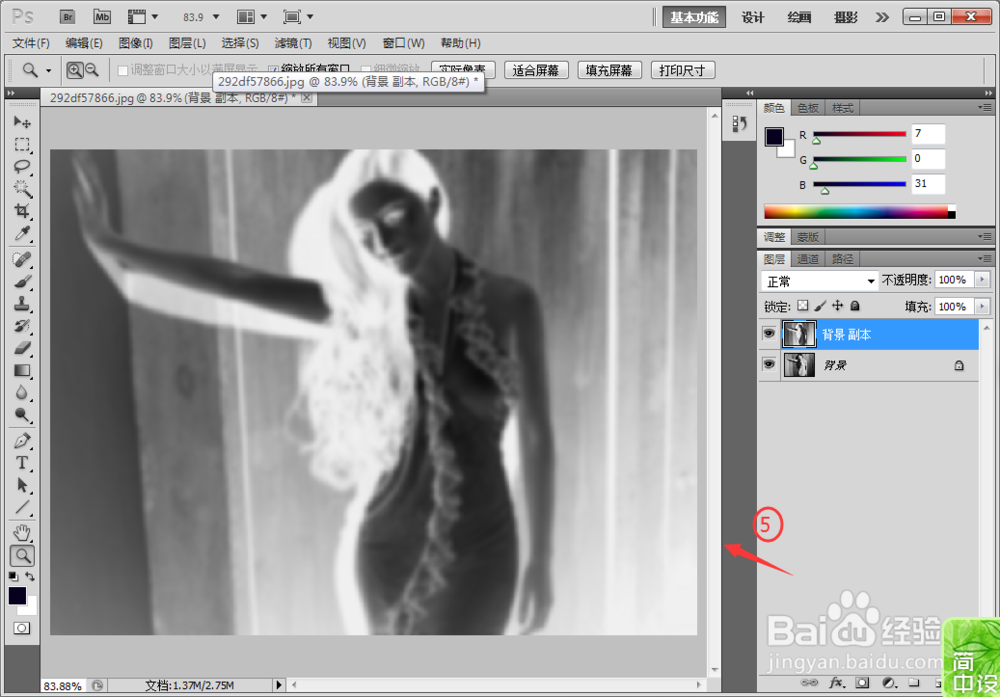The image size is (1000, 697).
Task: Open zoom level 83.9 dropdown
Action: click(x=216, y=17)
